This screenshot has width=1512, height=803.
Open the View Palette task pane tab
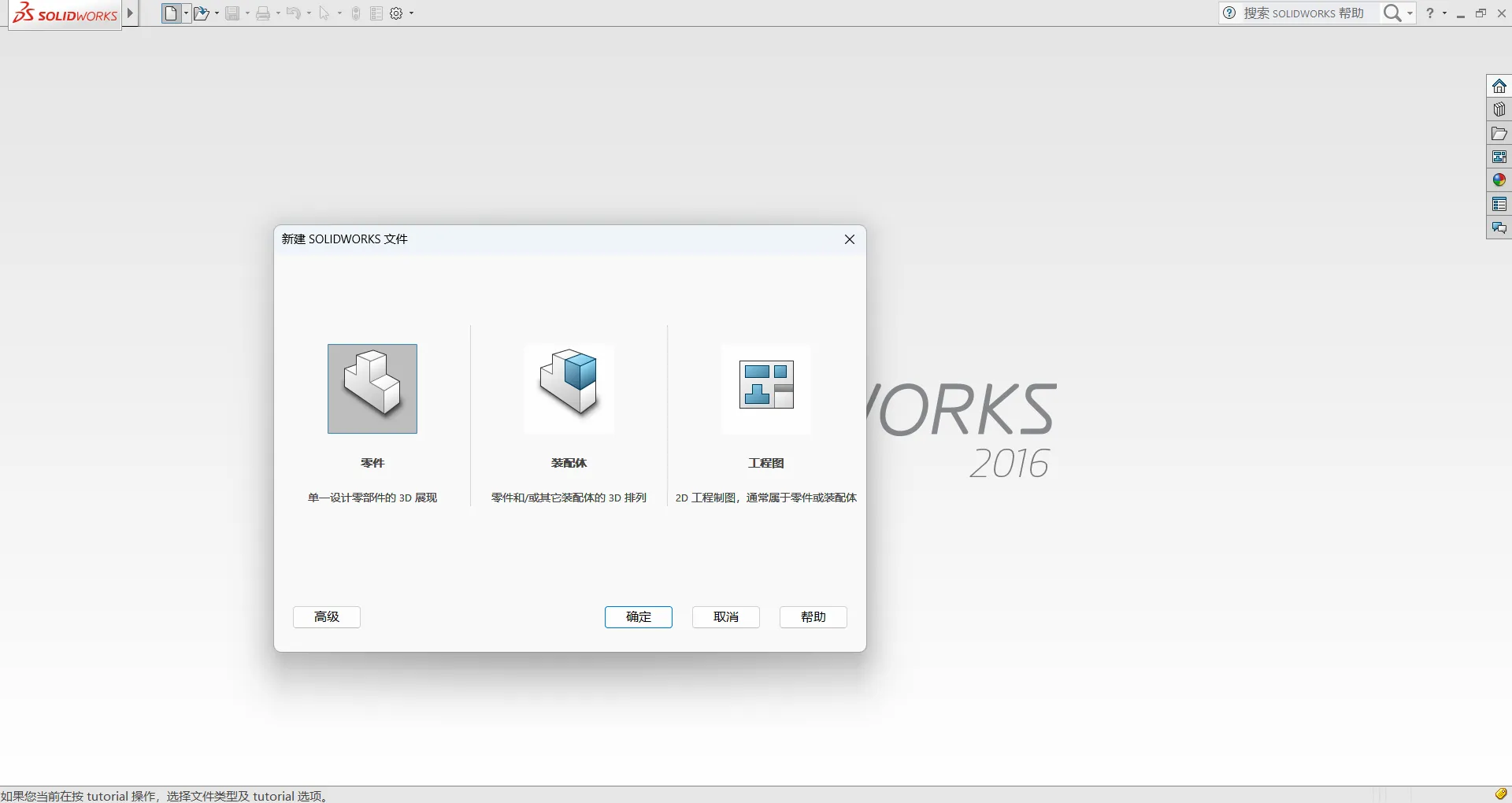(1499, 157)
